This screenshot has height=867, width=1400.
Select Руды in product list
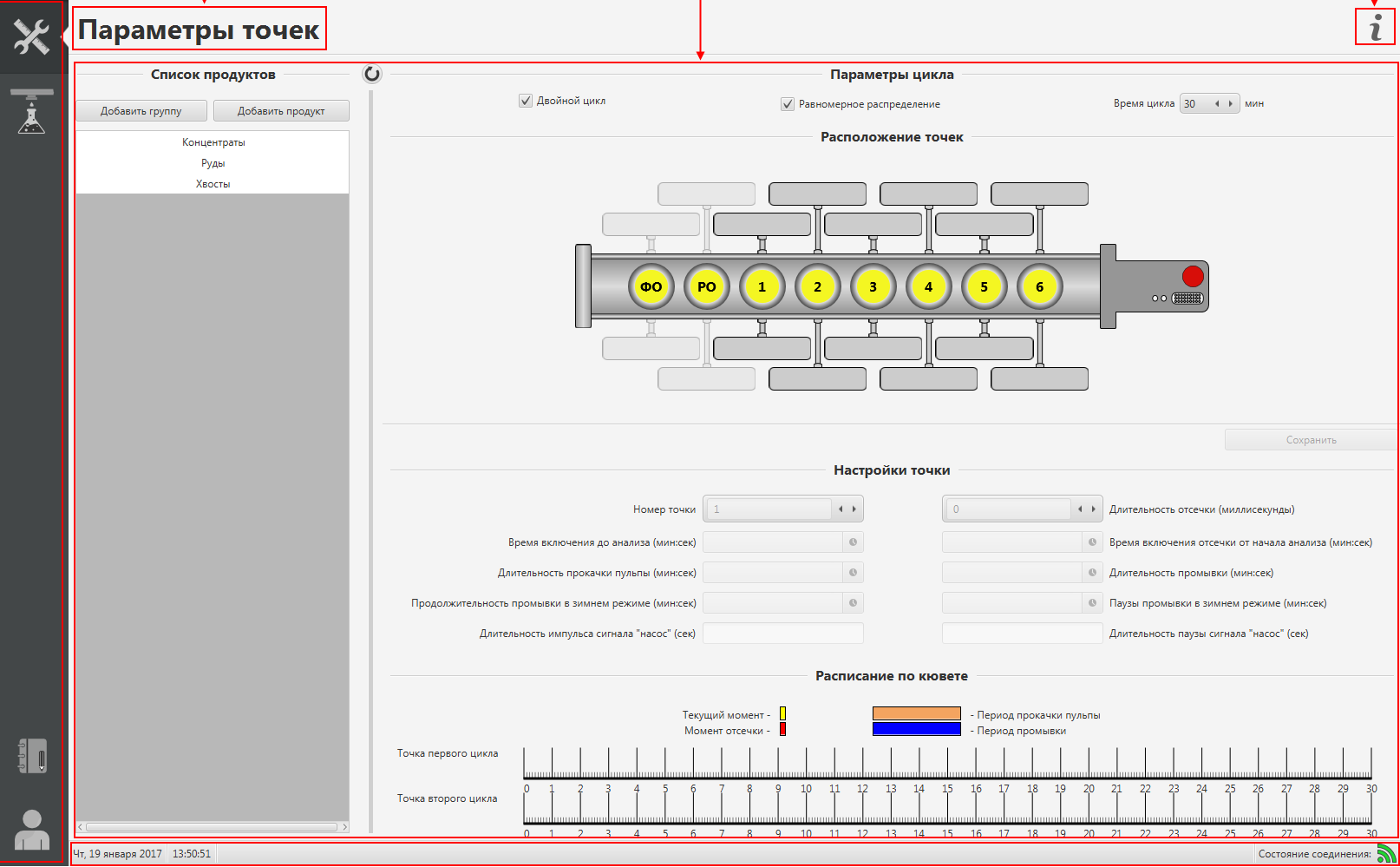tap(213, 163)
